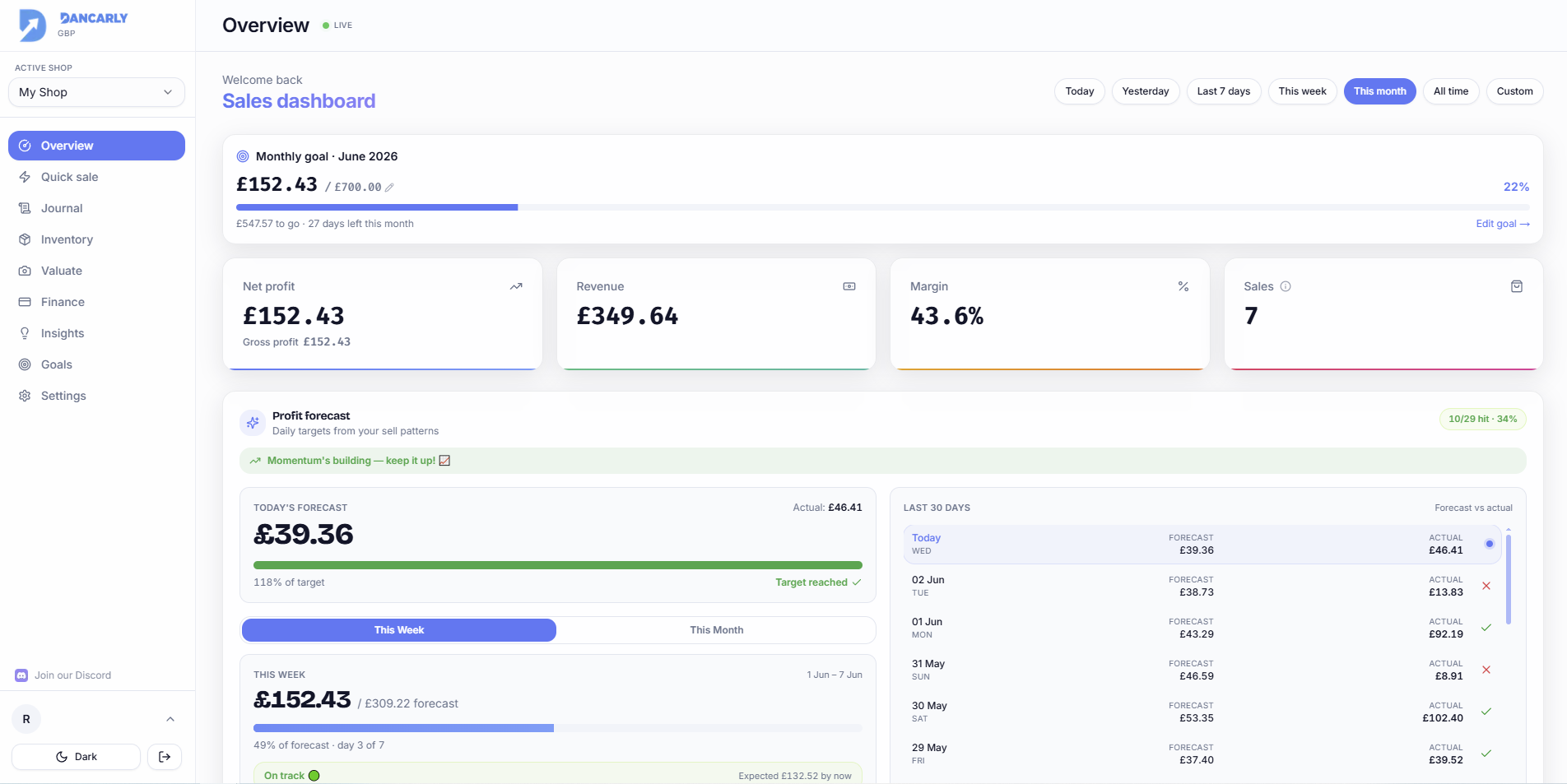Click the green check for 01 Jun
Image resolution: width=1567 pixels, height=784 pixels.
(x=1486, y=628)
